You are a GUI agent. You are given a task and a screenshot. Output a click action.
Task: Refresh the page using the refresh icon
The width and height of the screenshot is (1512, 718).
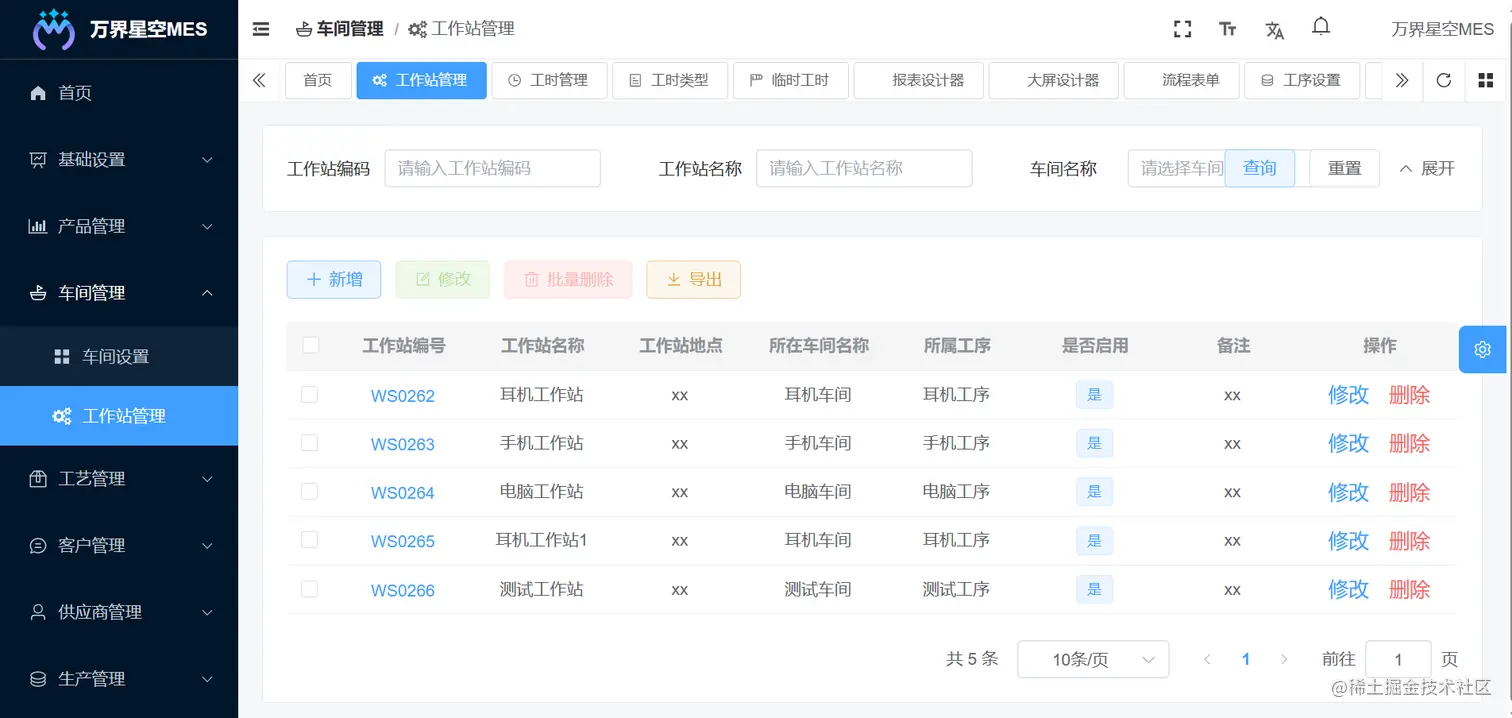pos(1443,80)
